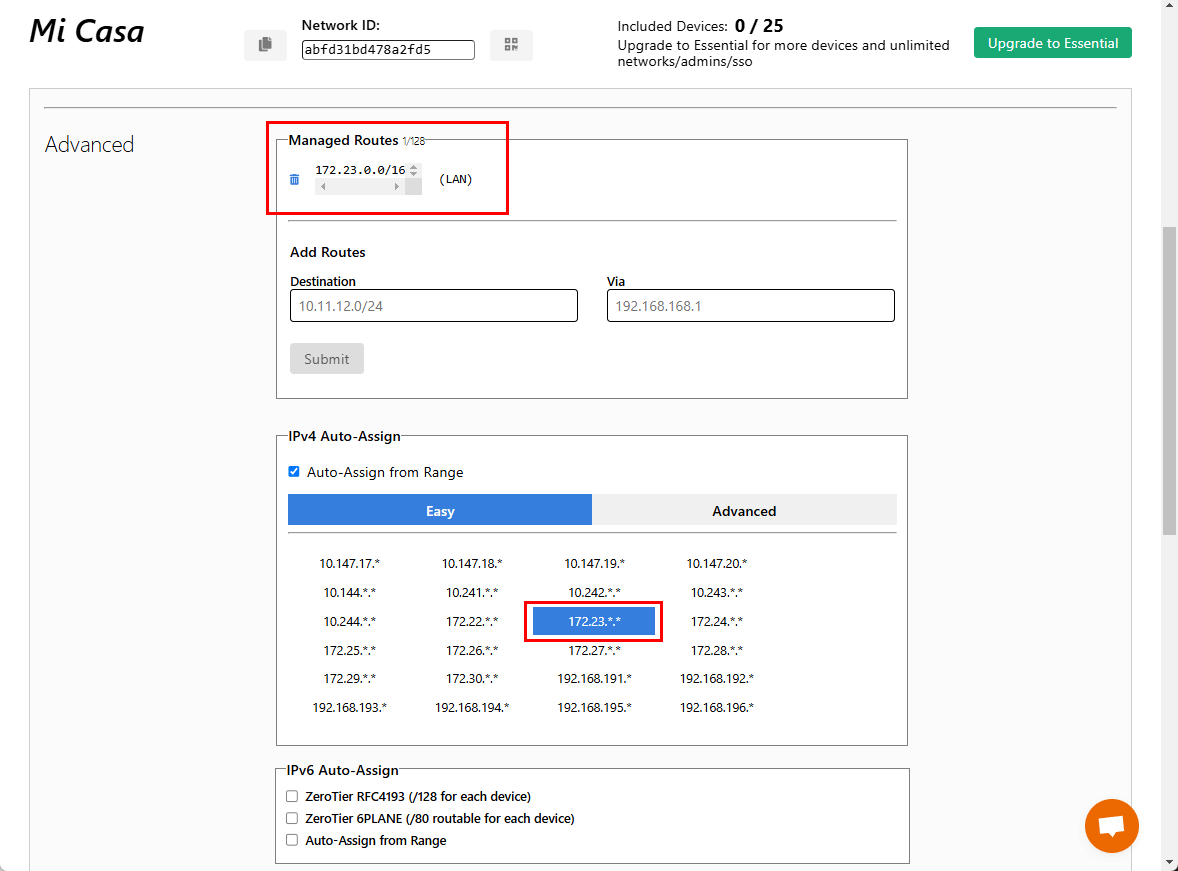
Task: Select the 172.23.*.* address range
Action: (x=594, y=622)
